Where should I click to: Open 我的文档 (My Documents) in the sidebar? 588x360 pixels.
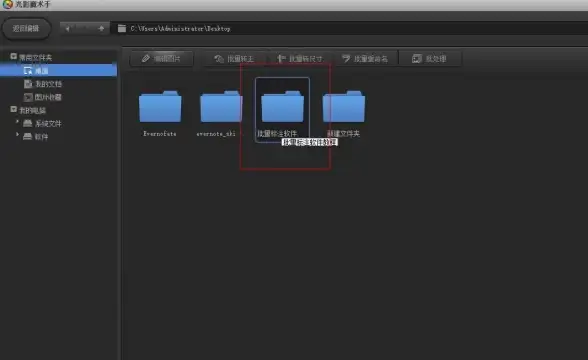(43, 84)
